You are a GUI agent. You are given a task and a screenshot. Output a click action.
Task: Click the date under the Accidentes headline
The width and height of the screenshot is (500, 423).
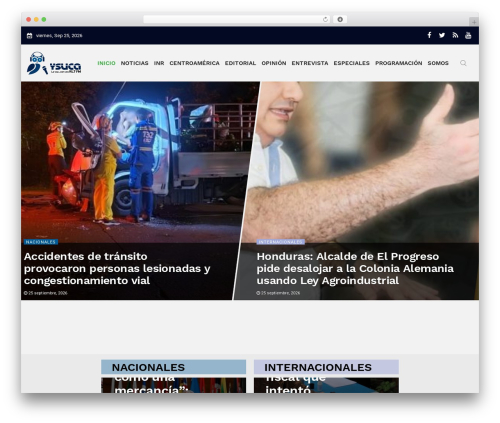click(46, 293)
